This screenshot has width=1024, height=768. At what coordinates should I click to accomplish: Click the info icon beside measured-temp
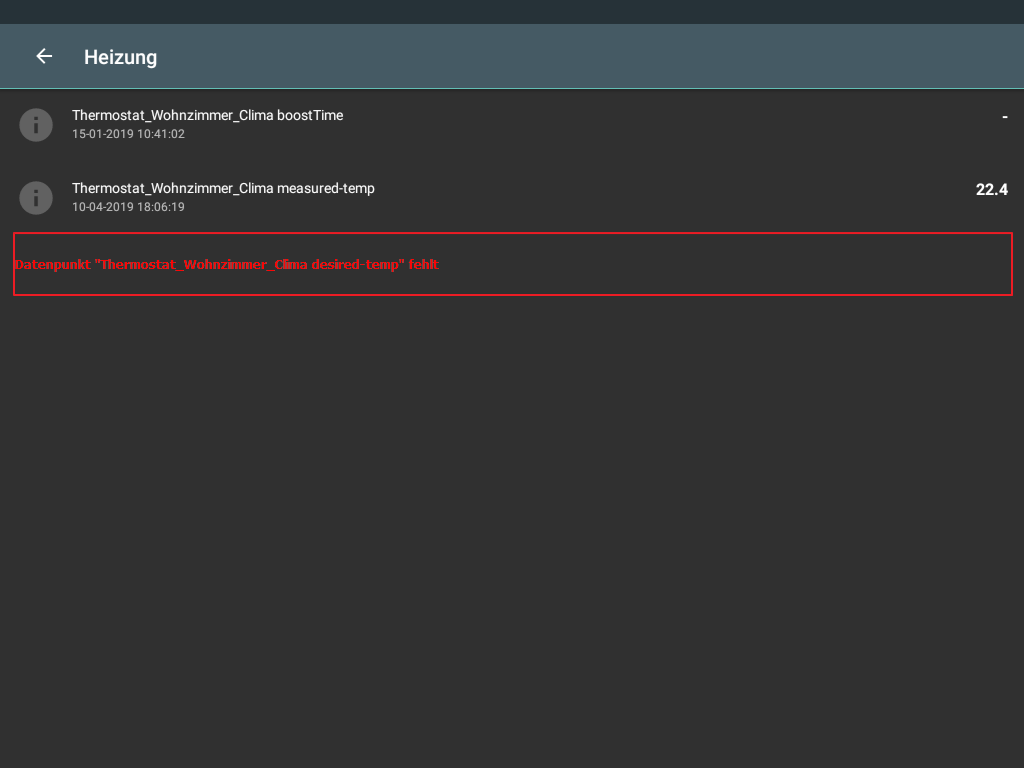coord(36,198)
